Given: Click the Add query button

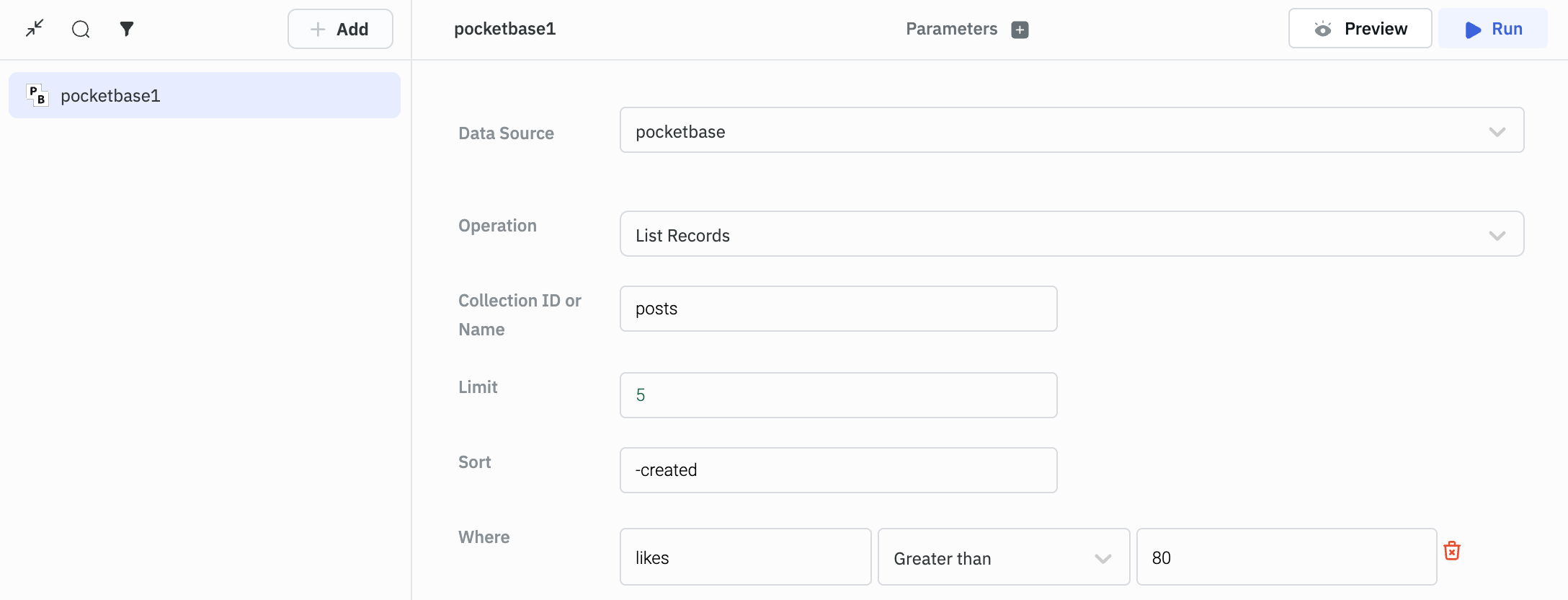Looking at the screenshot, I should coord(340,29).
